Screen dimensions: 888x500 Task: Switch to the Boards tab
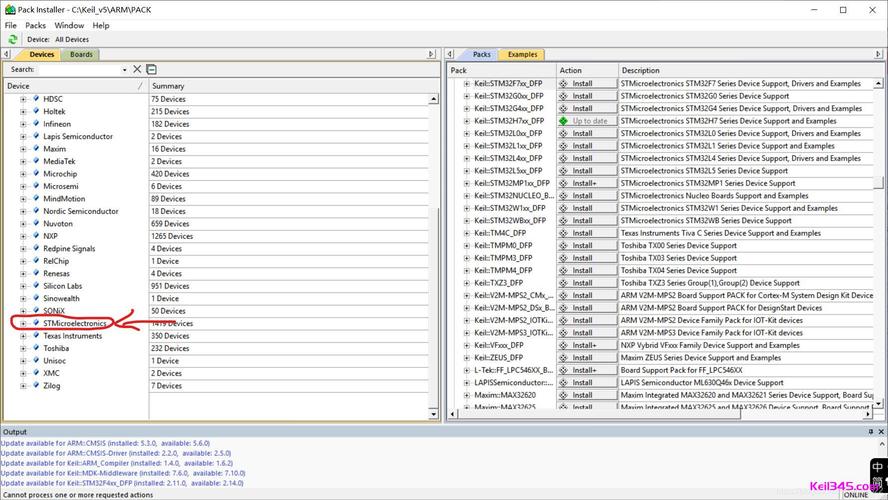pos(81,54)
